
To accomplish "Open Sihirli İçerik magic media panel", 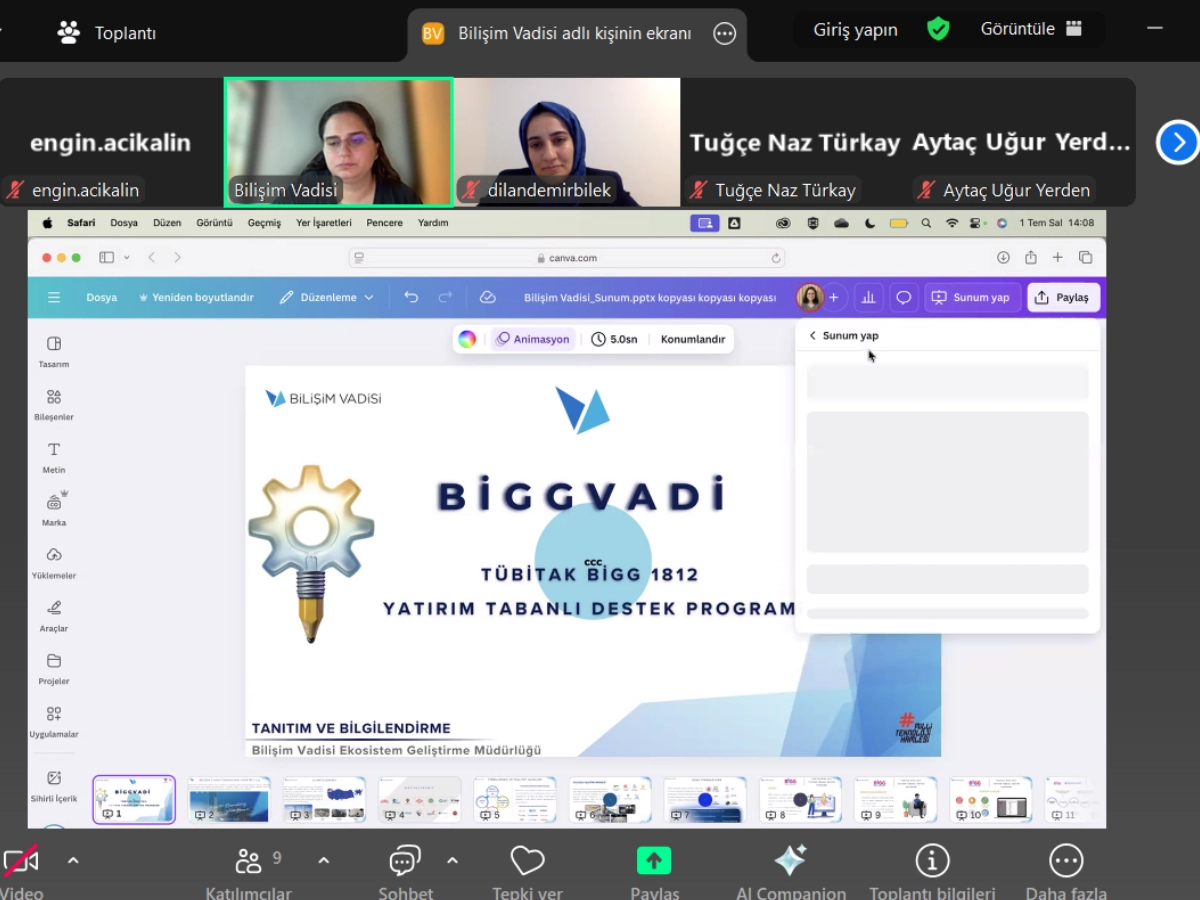I will (x=54, y=785).
